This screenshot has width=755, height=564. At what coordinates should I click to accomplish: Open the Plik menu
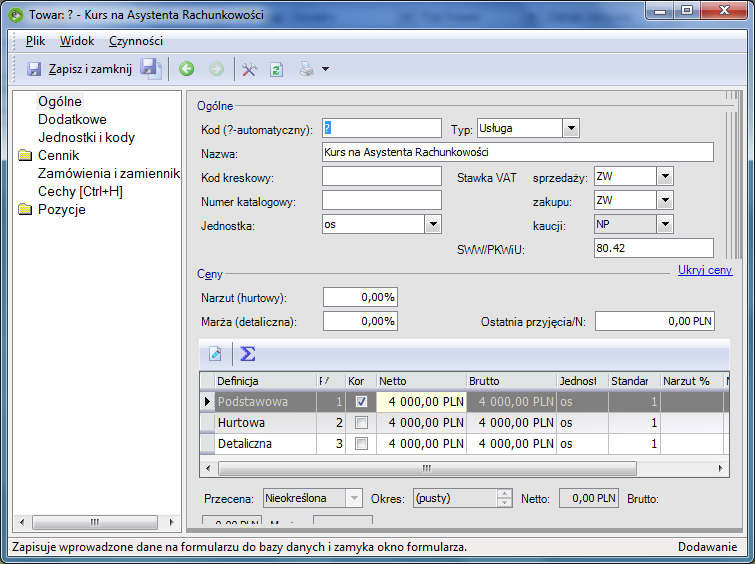coord(35,41)
